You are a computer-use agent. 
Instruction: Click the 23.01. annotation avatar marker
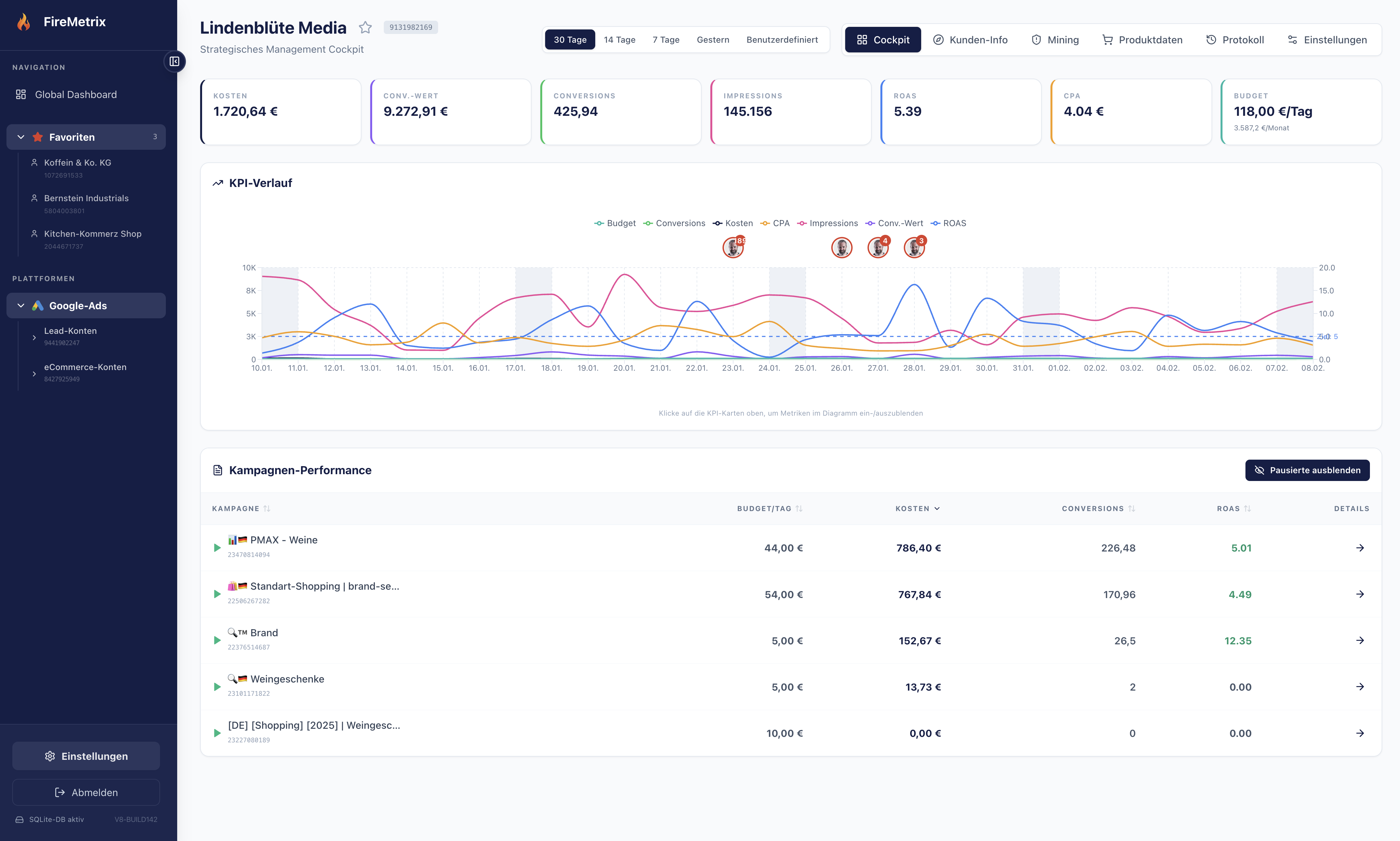[733, 248]
